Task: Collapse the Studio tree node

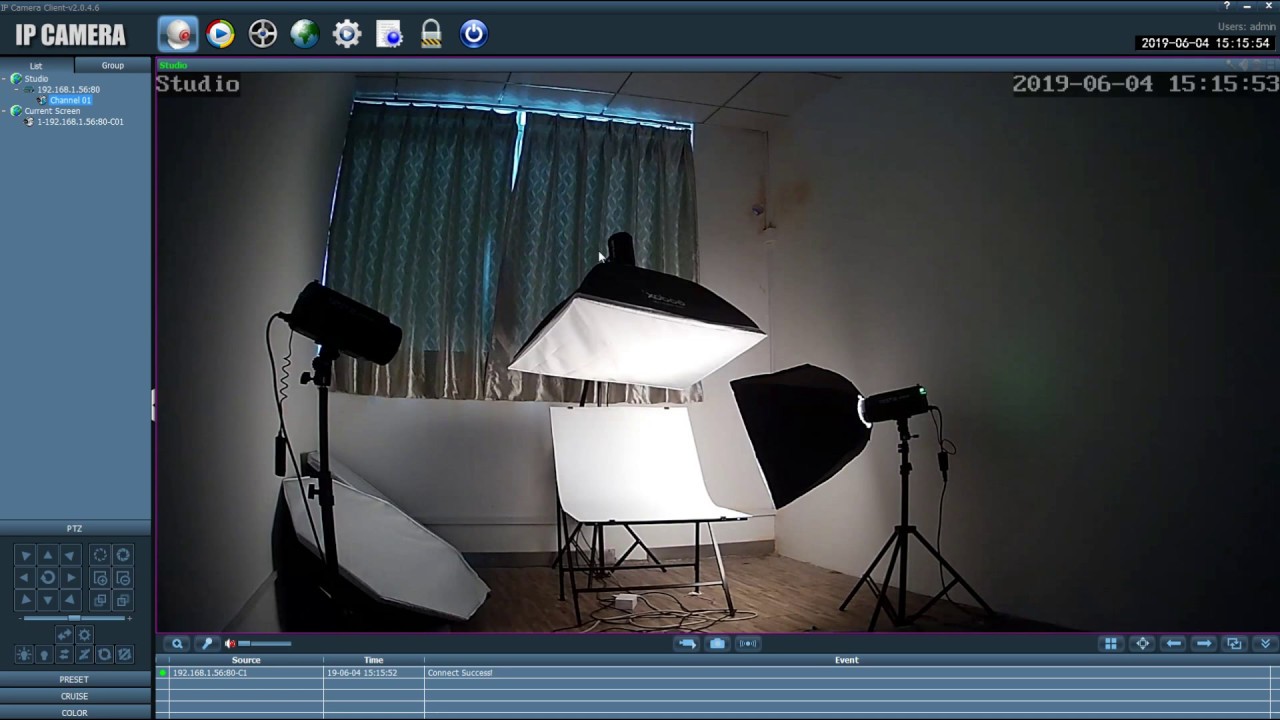Action: click(x=5, y=78)
